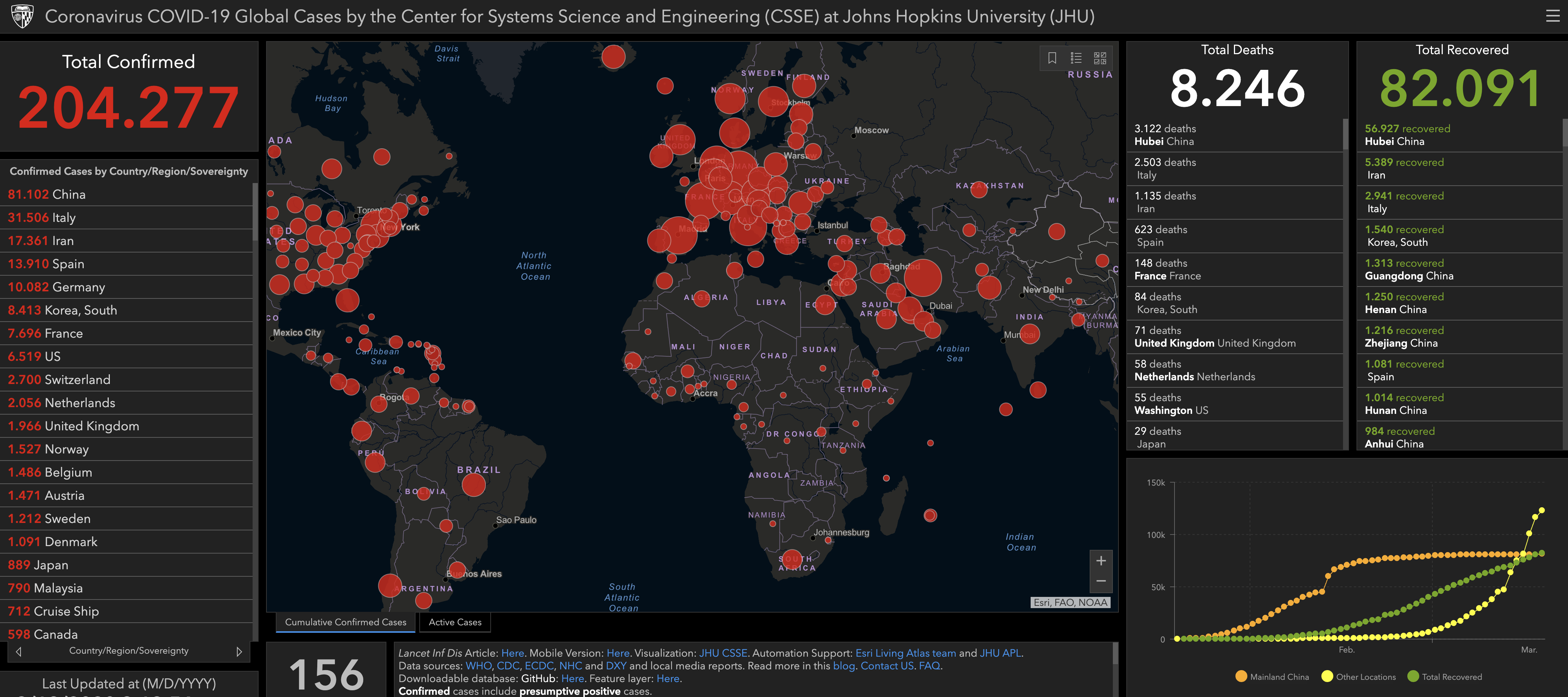
Task: Open the GitHub Here download link
Action: pyautogui.click(x=572, y=679)
